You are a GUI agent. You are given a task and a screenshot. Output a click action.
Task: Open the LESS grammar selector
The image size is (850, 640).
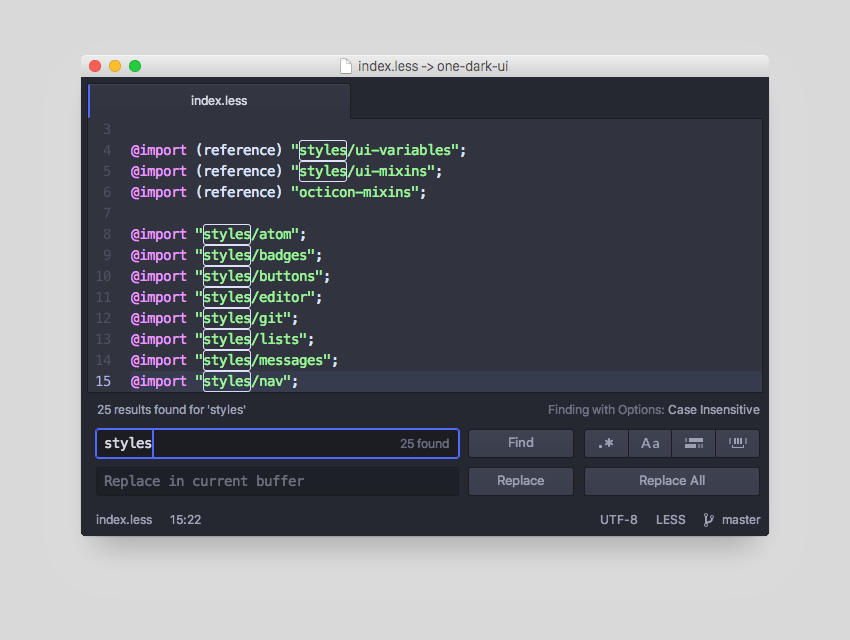(x=670, y=520)
